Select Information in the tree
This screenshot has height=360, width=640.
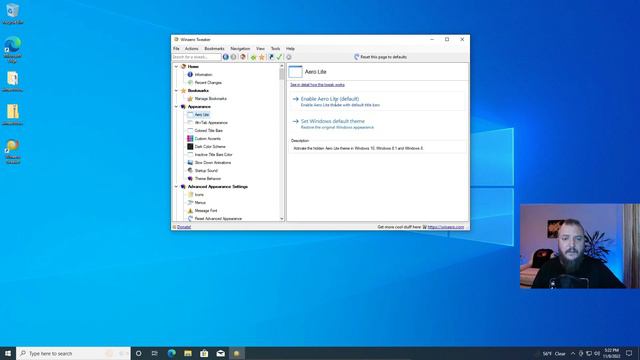click(203, 75)
